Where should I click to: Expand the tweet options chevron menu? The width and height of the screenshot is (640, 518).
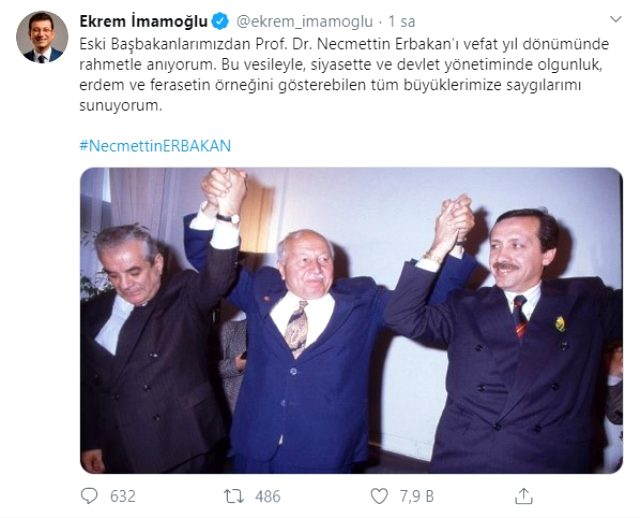(616, 19)
